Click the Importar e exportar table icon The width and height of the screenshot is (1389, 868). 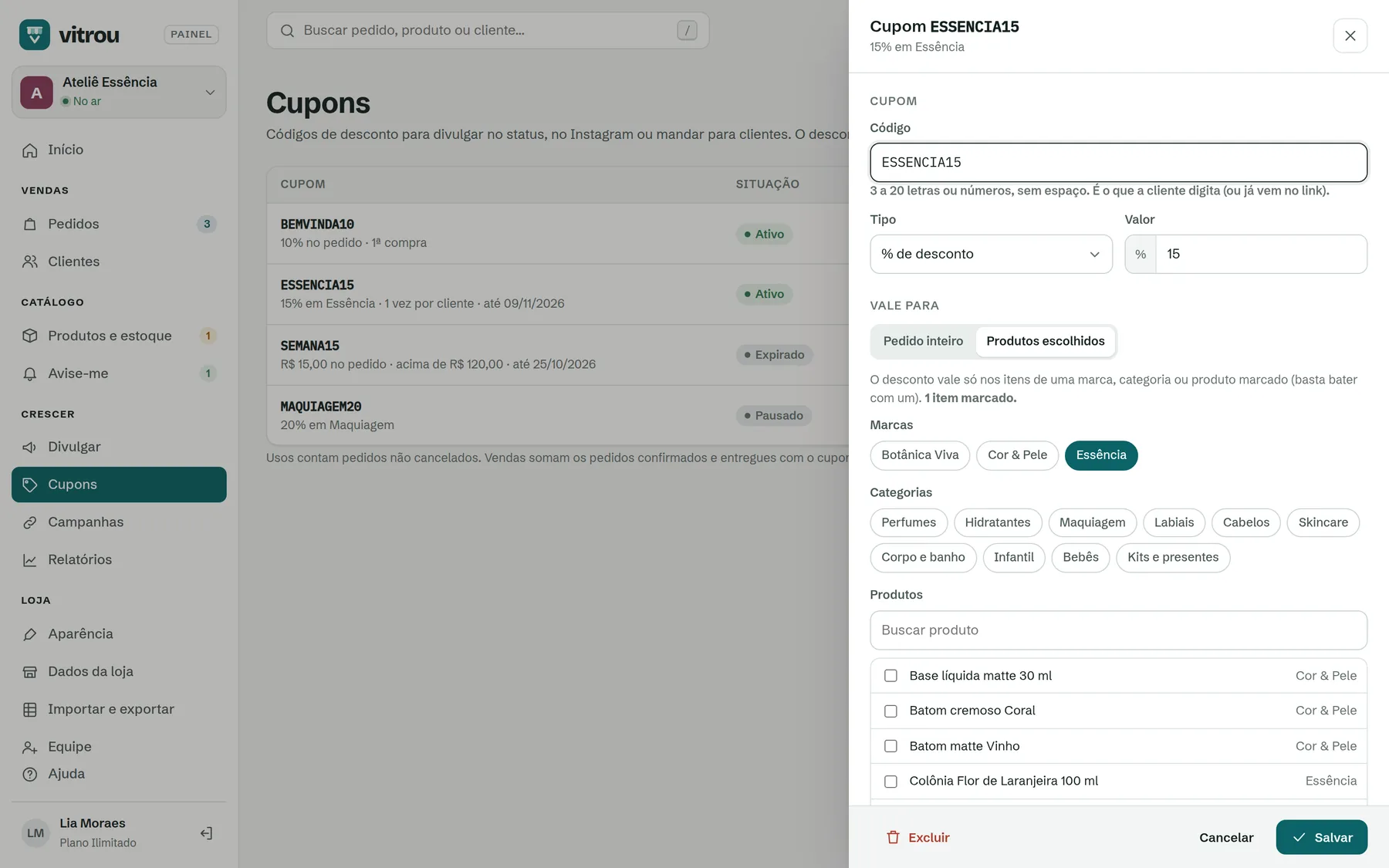(x=30, y=710)
